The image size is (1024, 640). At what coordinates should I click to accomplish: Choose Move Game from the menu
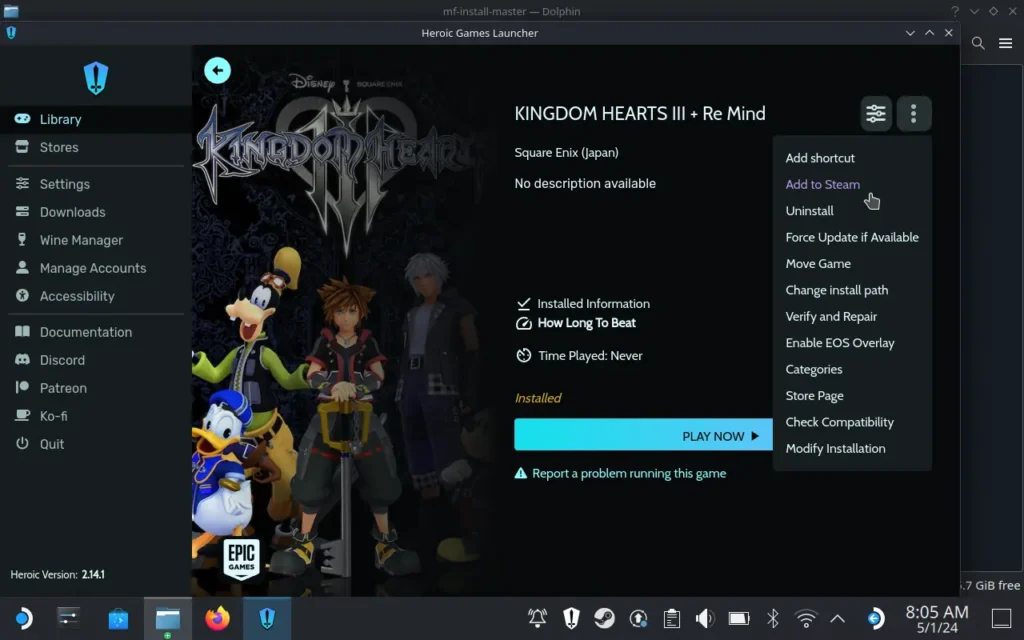point(852,264)
